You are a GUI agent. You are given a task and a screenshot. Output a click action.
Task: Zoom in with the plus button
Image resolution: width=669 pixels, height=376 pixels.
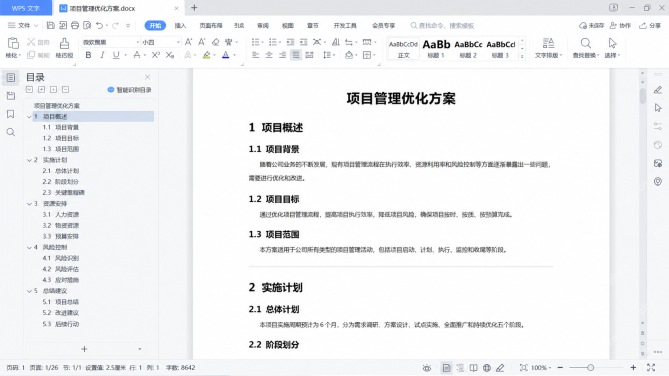tap(634, 367)
